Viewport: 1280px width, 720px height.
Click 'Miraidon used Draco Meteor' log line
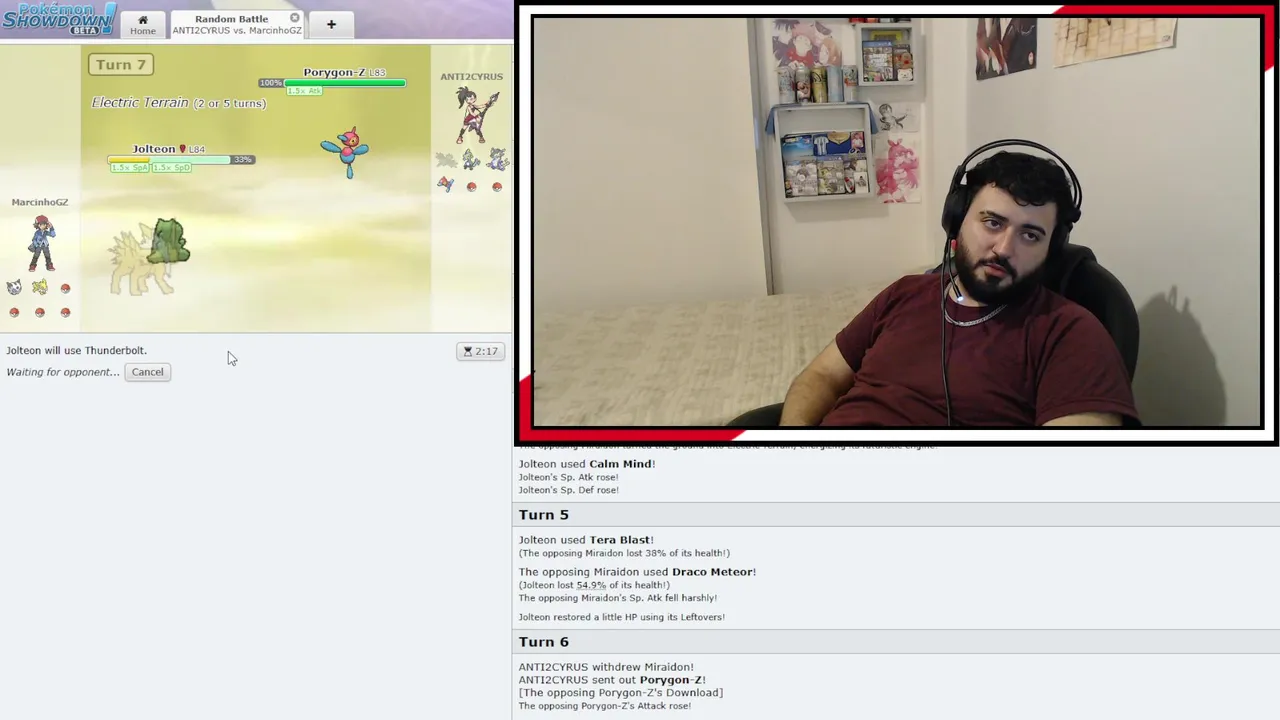[637, 572]
